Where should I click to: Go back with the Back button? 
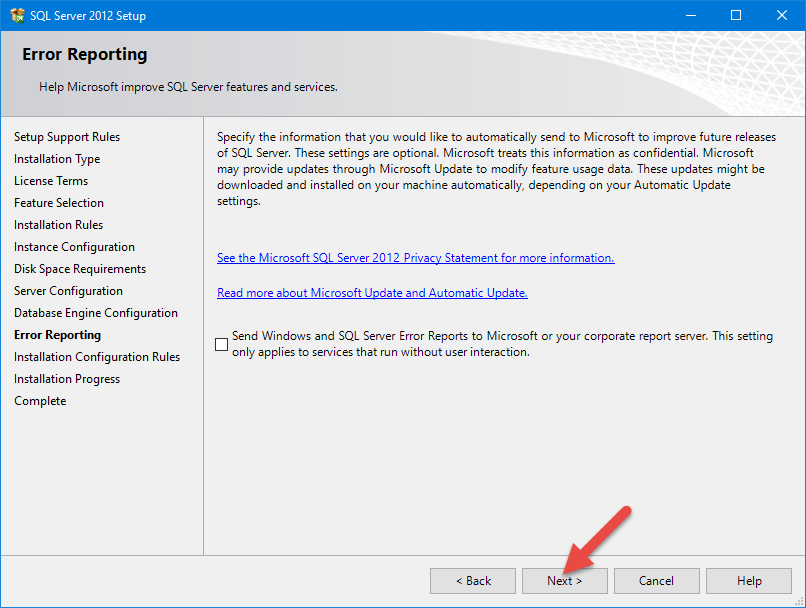(473, 581)
